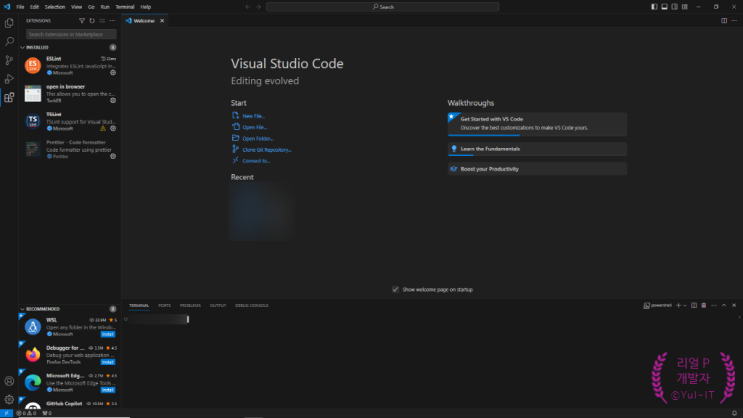Install the Debugger for Firefox extension
This screenshot has height=418, width=743.
(x=108, y=362)
